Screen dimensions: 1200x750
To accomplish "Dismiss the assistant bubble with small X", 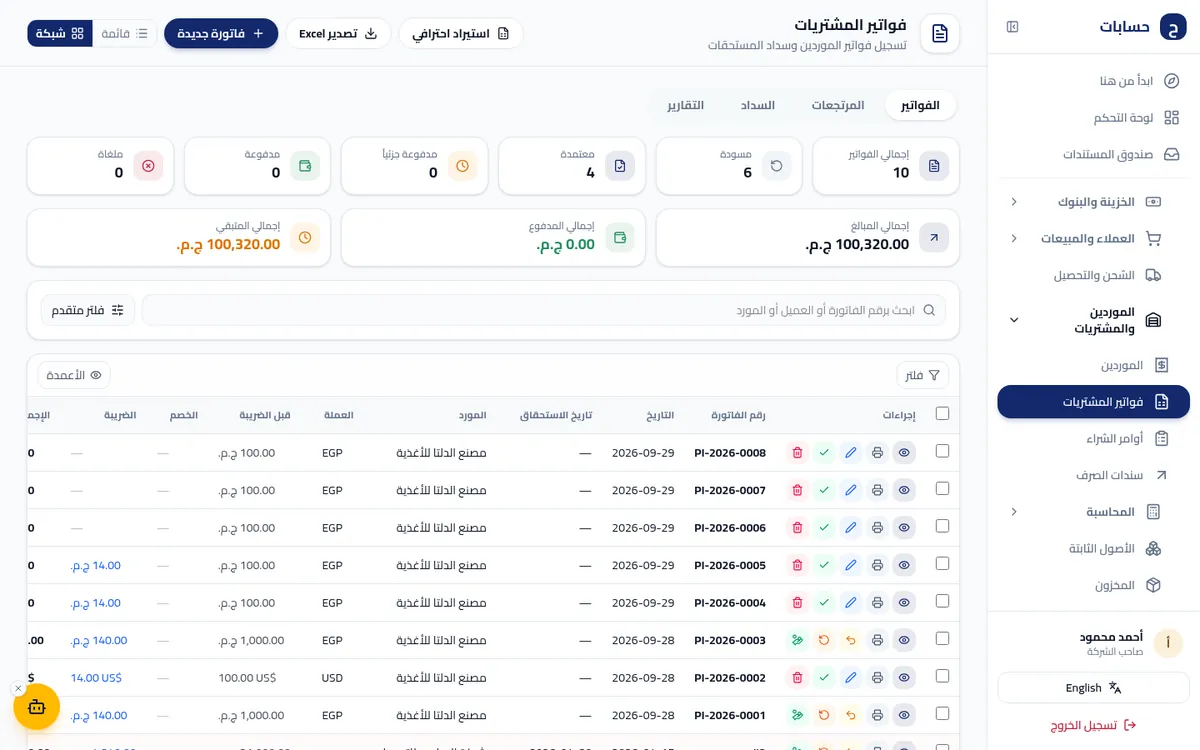I will [18, 689].
